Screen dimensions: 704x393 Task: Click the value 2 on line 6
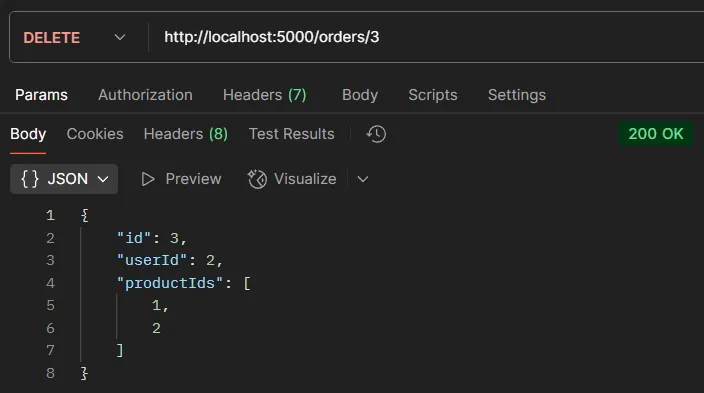[x=156, y=328]
